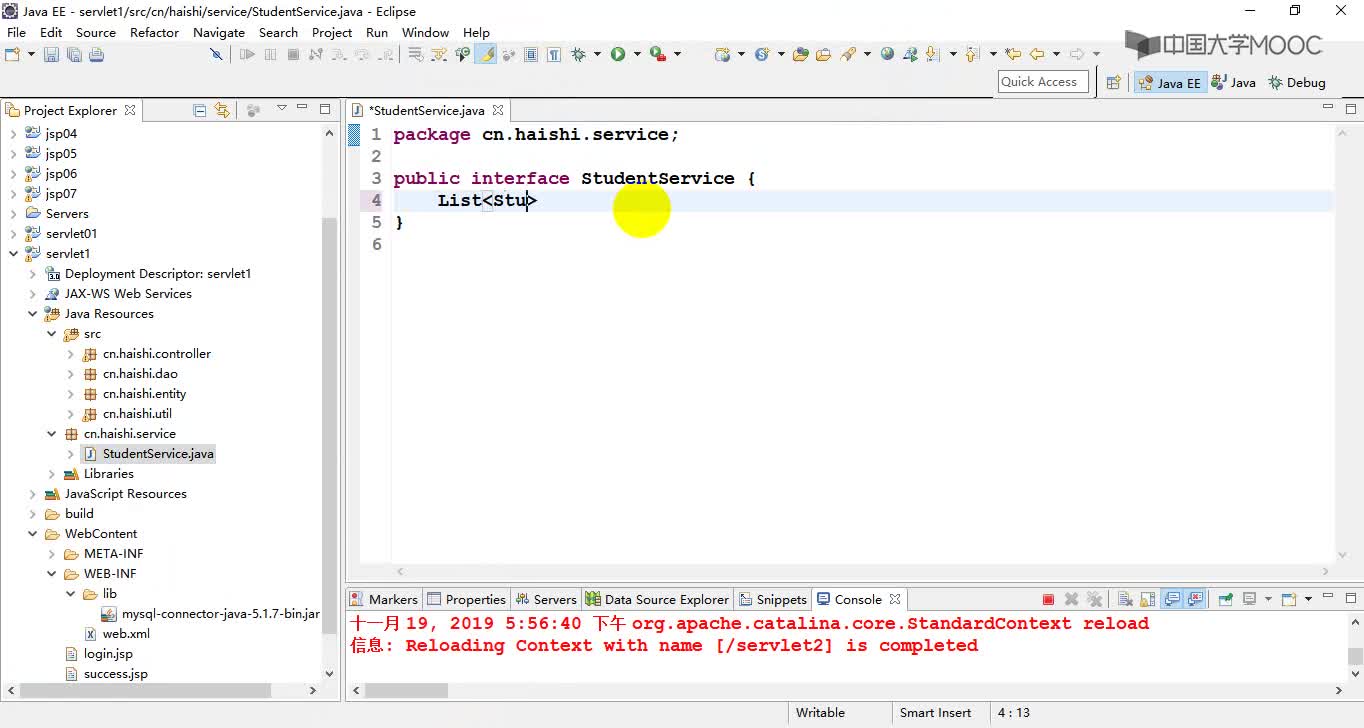Switch to Java perspective
This screenshot has width=1364, height=728.
(x=1233, y=83)
